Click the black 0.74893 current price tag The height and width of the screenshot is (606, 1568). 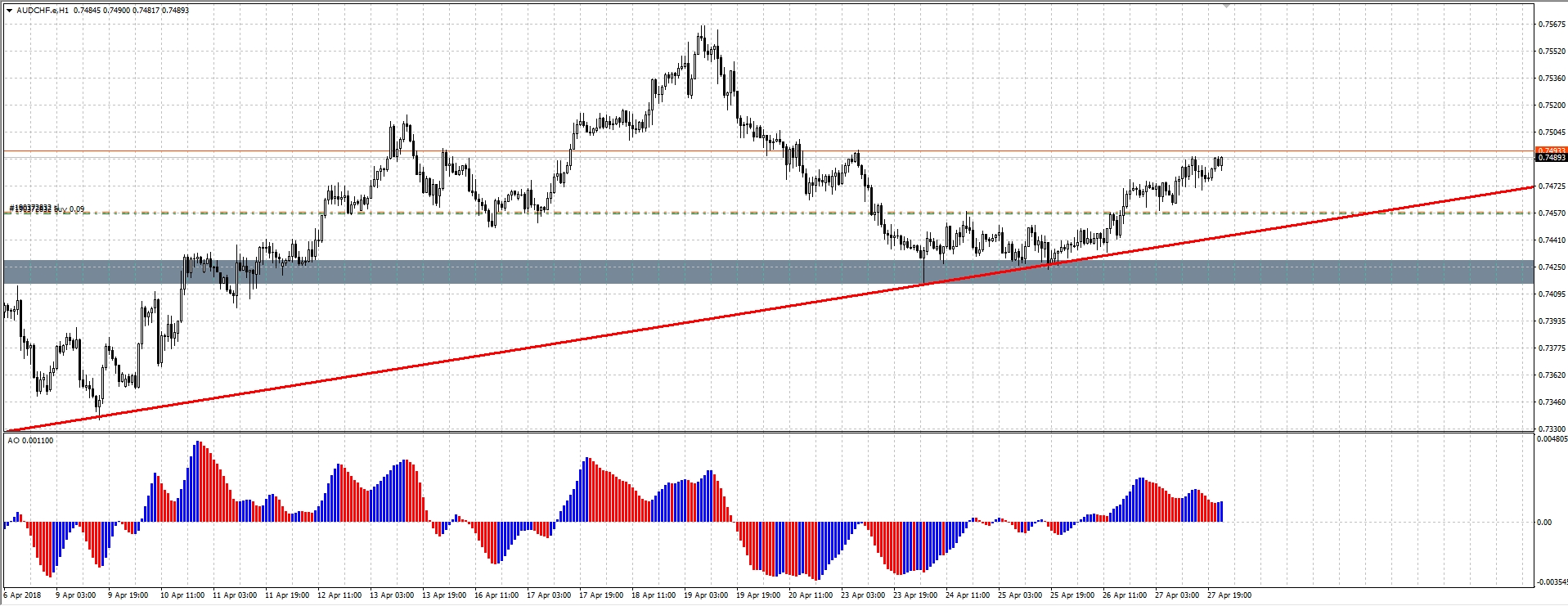(1551, 157)
